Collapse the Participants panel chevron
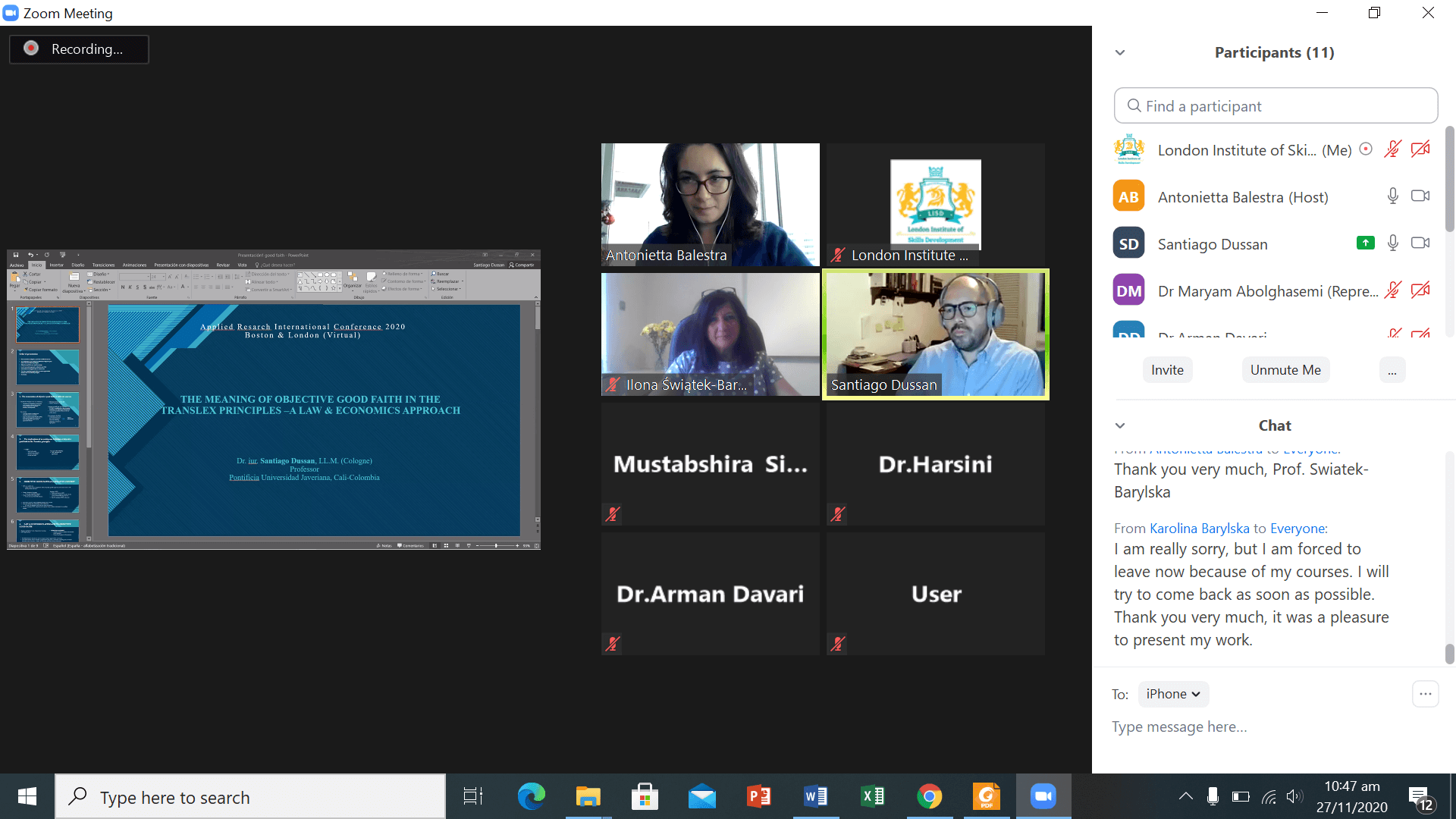The image size is (1456, 819). [1120, 52]
